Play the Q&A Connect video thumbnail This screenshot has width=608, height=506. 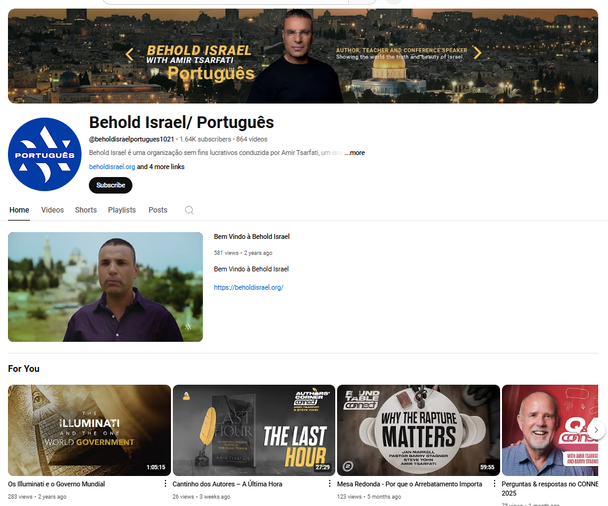point(550,430)
